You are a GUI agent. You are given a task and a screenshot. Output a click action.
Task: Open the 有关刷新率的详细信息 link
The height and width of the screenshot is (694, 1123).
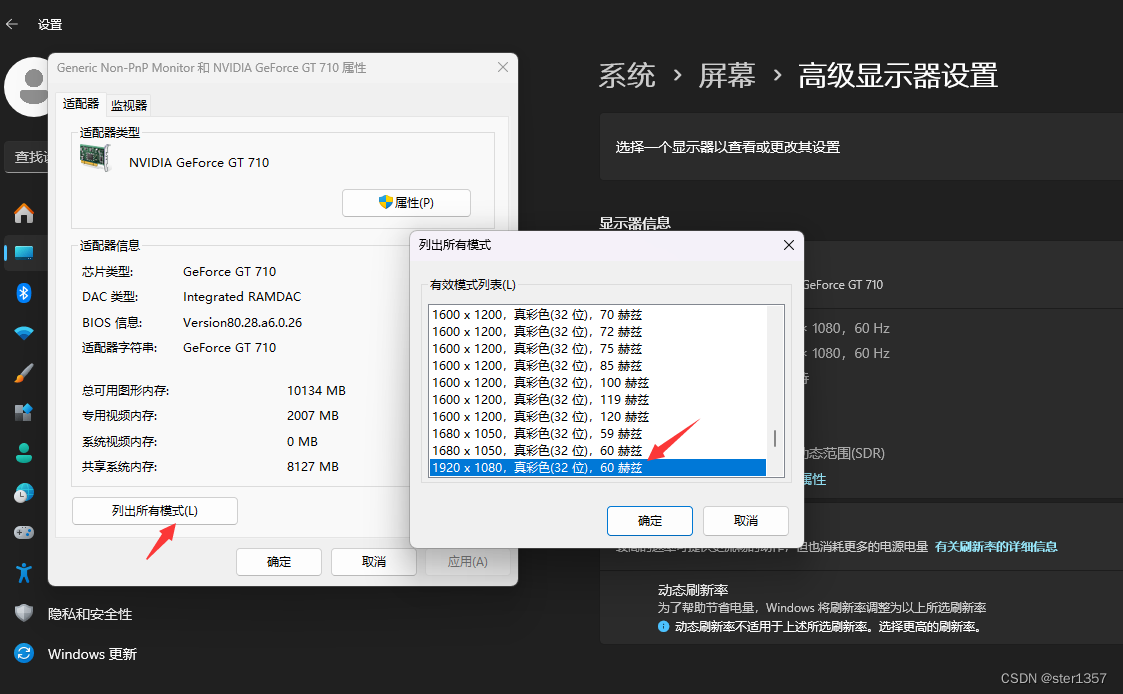996,546
